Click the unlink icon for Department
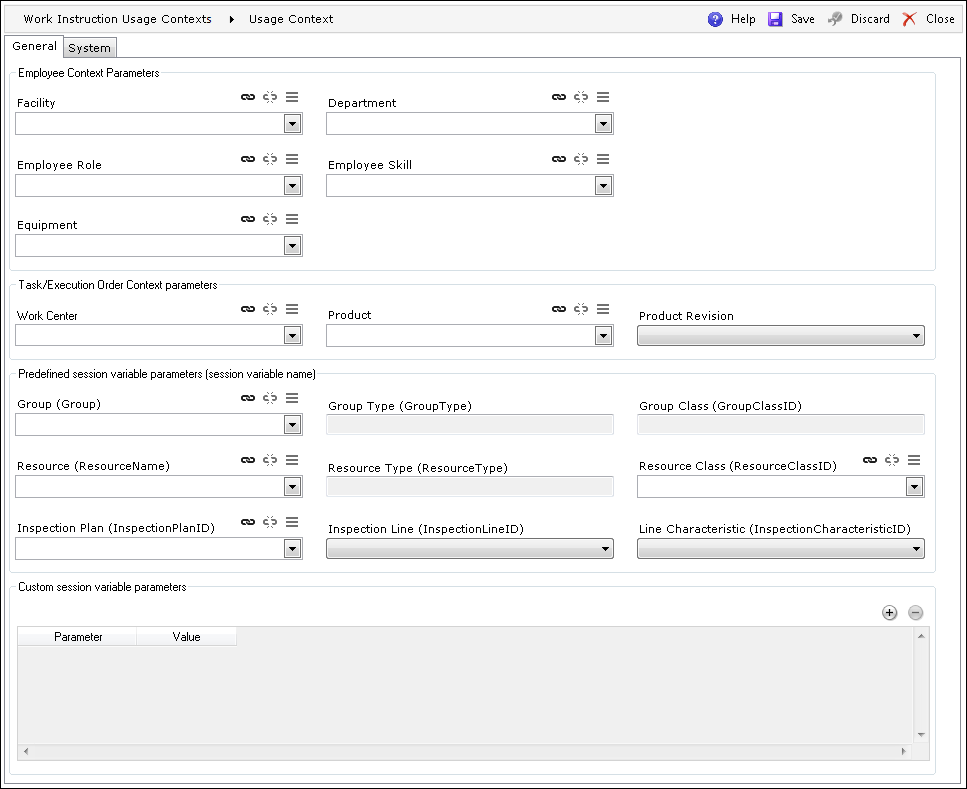 [581, 97]
